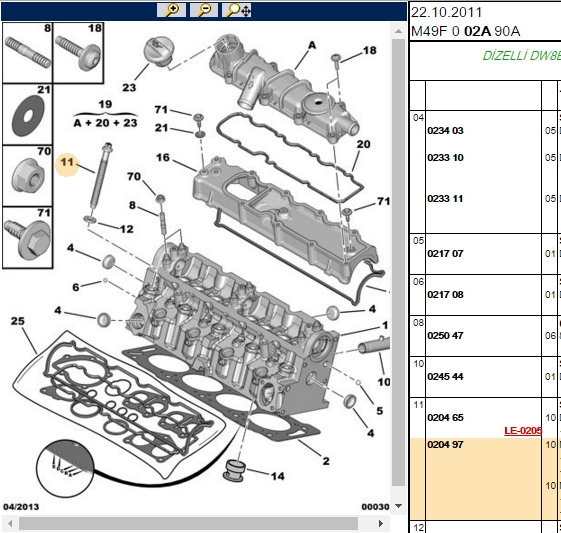Click the zoom and pan magnifier icon
This screenshot has height=533, width=561.
(236, 10)
